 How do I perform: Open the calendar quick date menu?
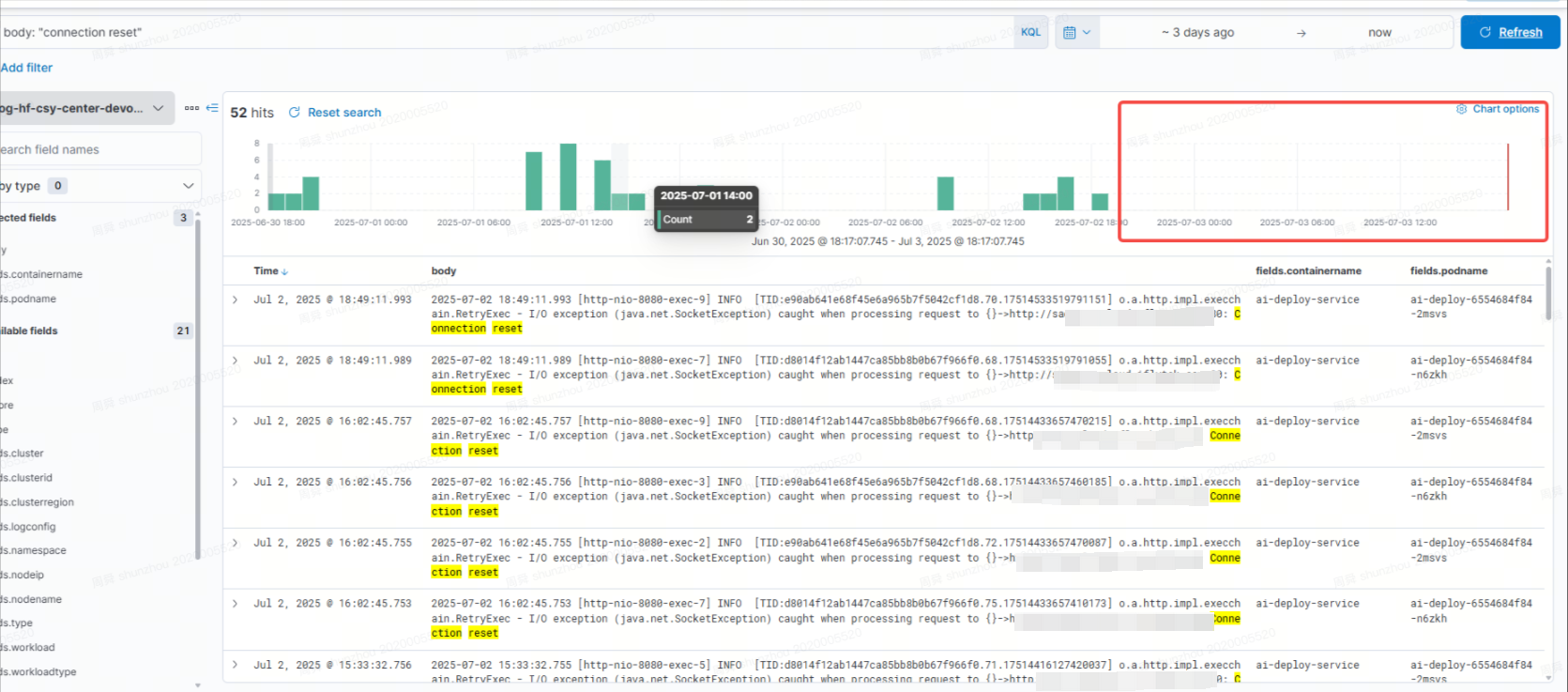[x=1076, y=33]
